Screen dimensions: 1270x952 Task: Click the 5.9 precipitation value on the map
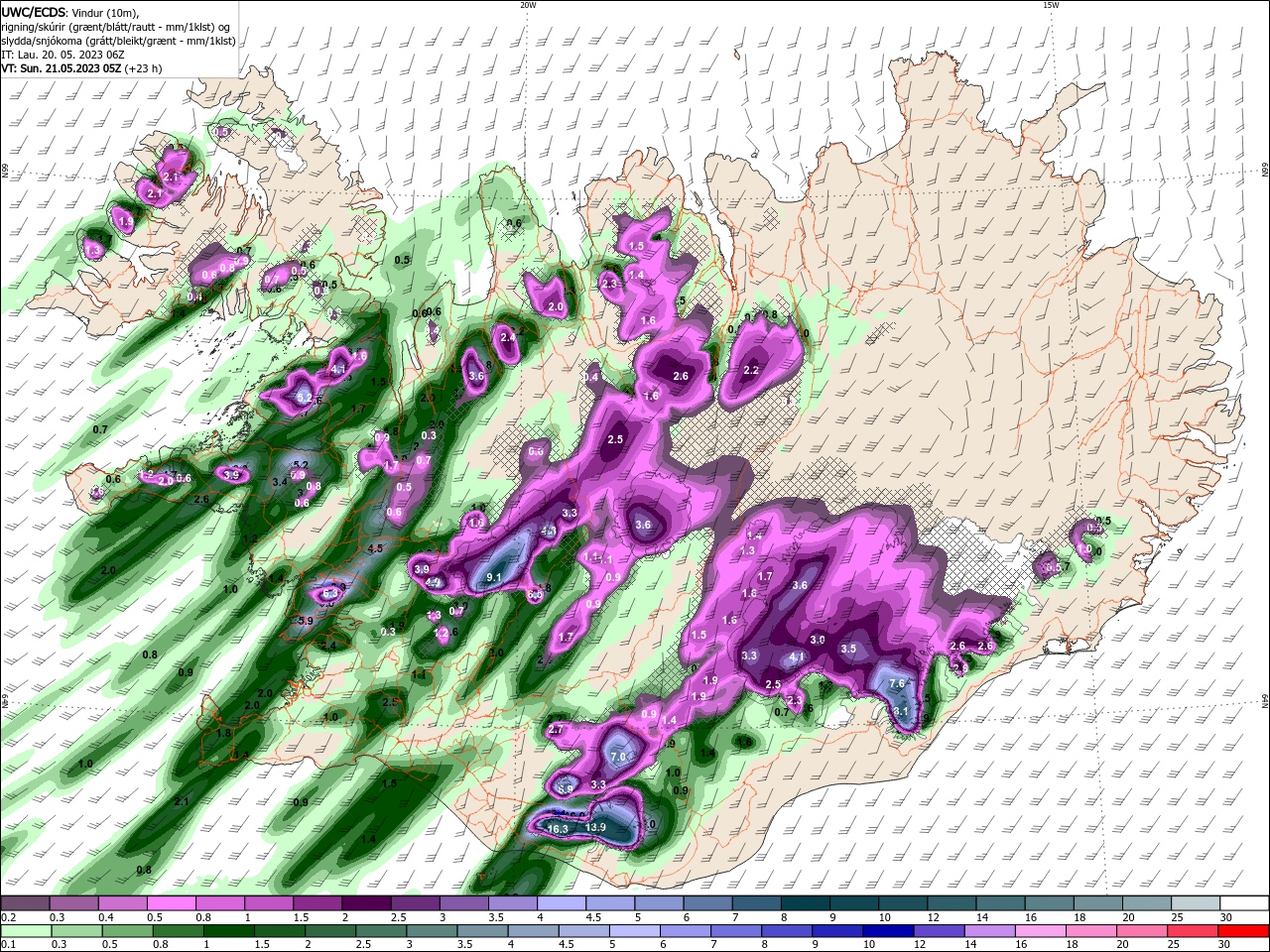pos(306,621)
